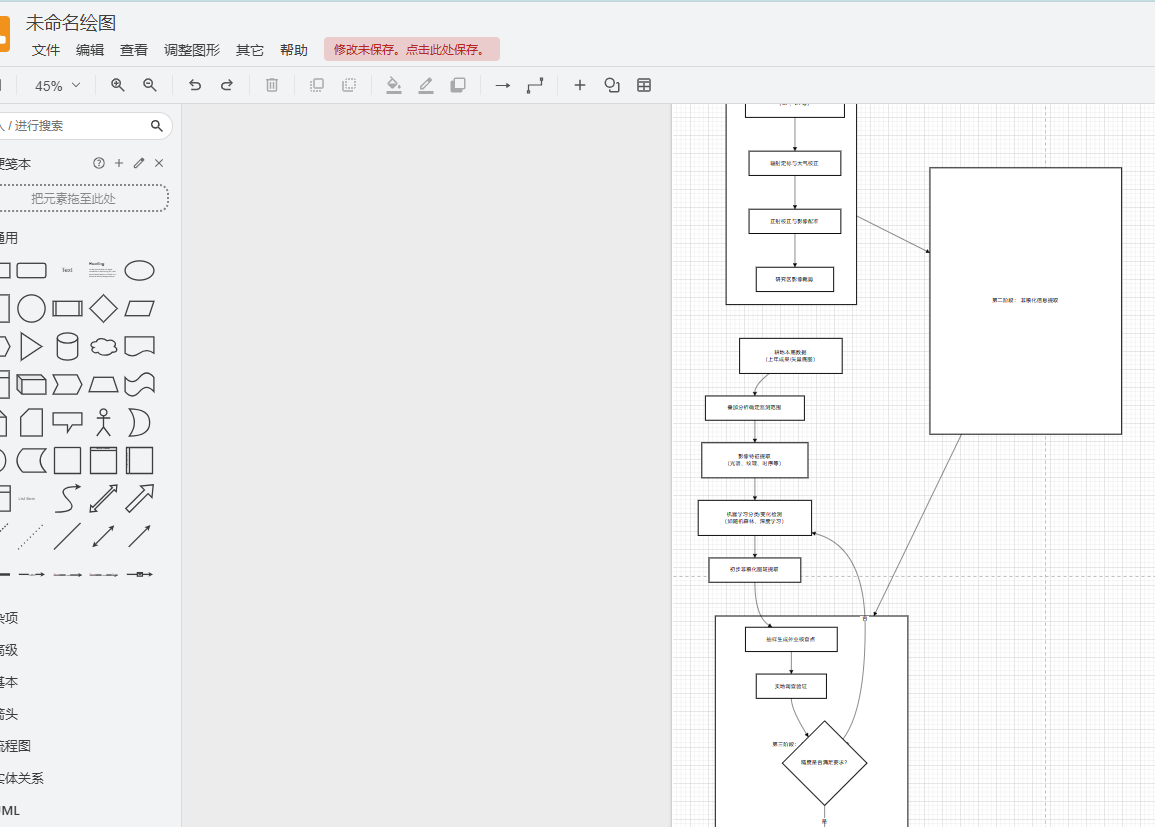This screenshot has height=827, width=1155.
Task: Select the ellipse shape in palette
Action: tap(139, 270)
